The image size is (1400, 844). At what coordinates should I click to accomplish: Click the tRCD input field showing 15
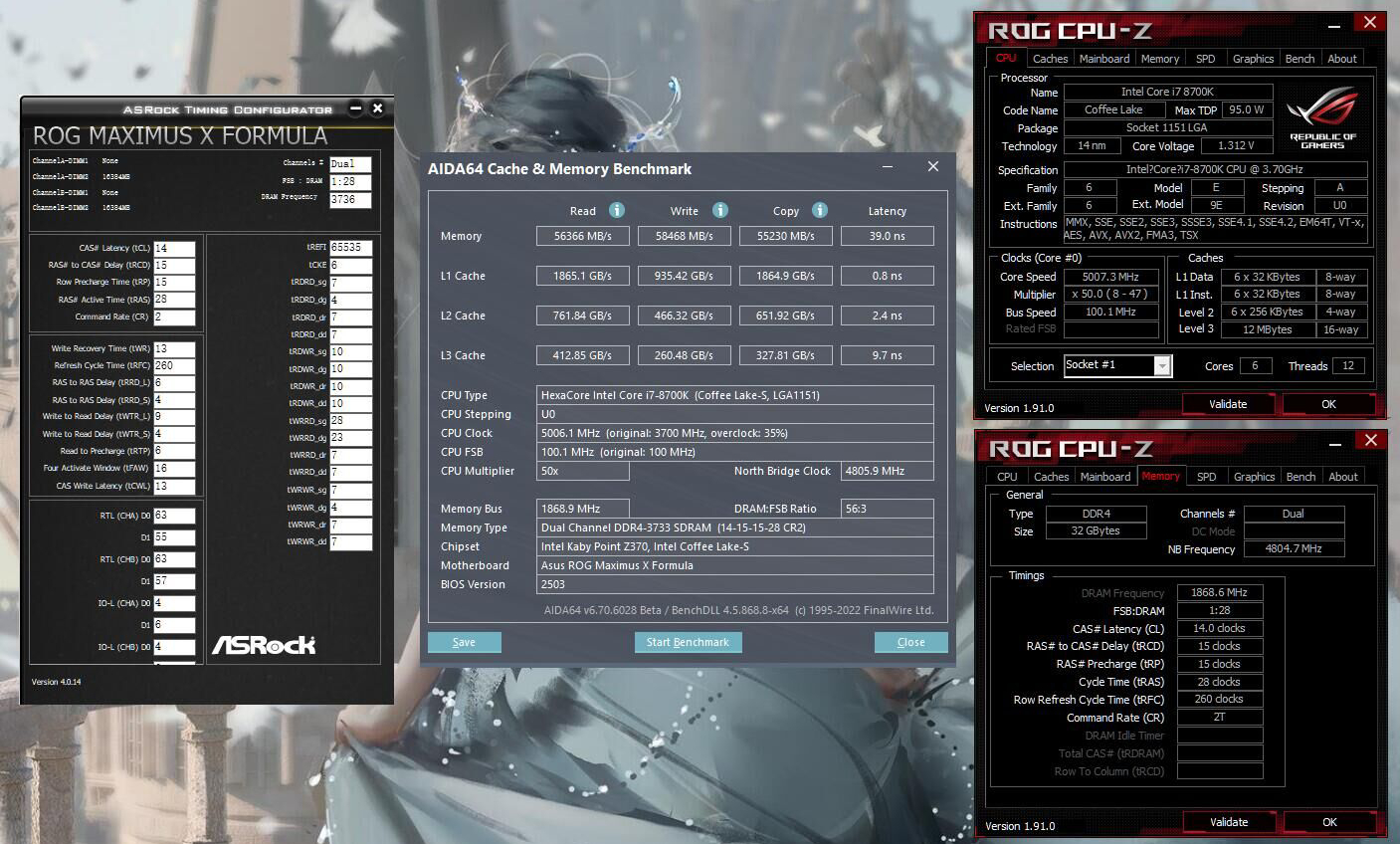pos(174,266)
